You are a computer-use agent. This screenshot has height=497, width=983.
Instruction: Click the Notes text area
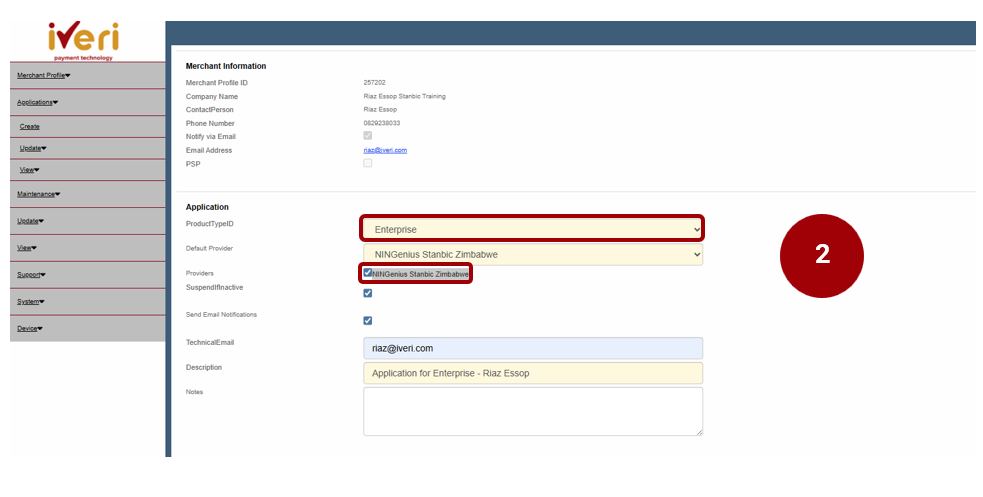pos(533,411)
